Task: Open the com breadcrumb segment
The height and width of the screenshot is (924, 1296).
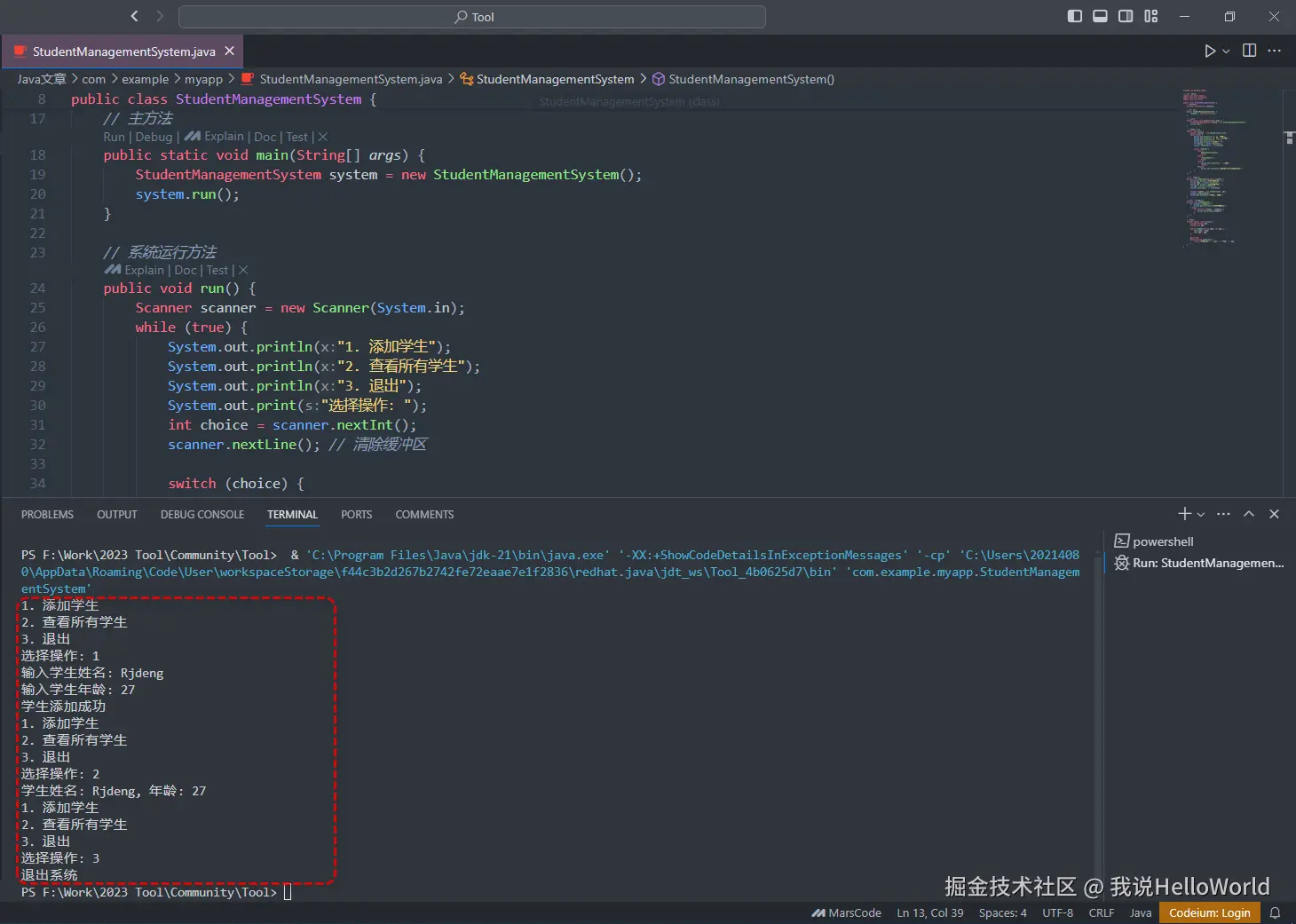Action: click(x=93, y=79)
